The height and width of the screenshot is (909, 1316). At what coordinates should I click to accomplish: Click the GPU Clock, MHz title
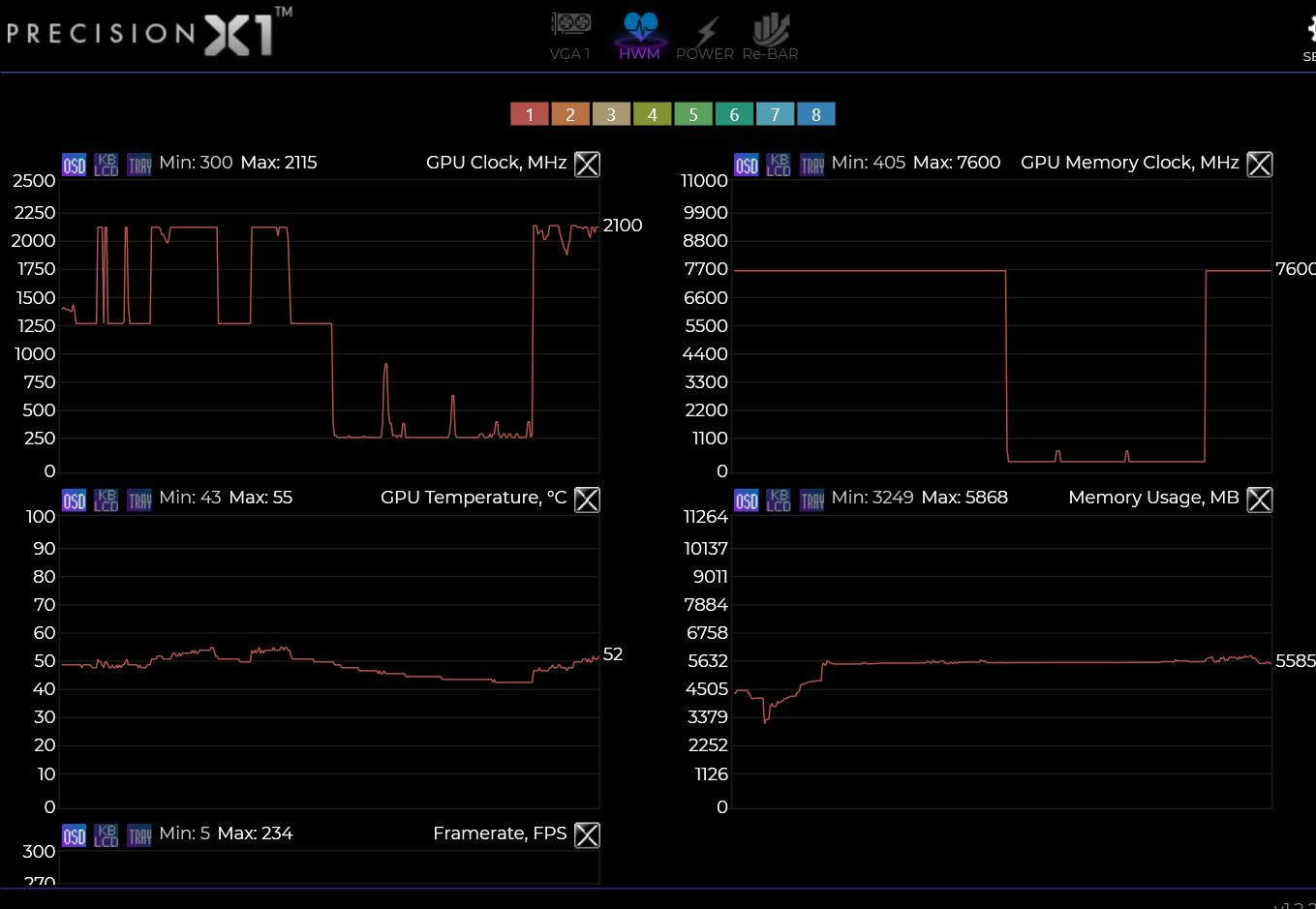pyautogui.click(x=496, y=163)
